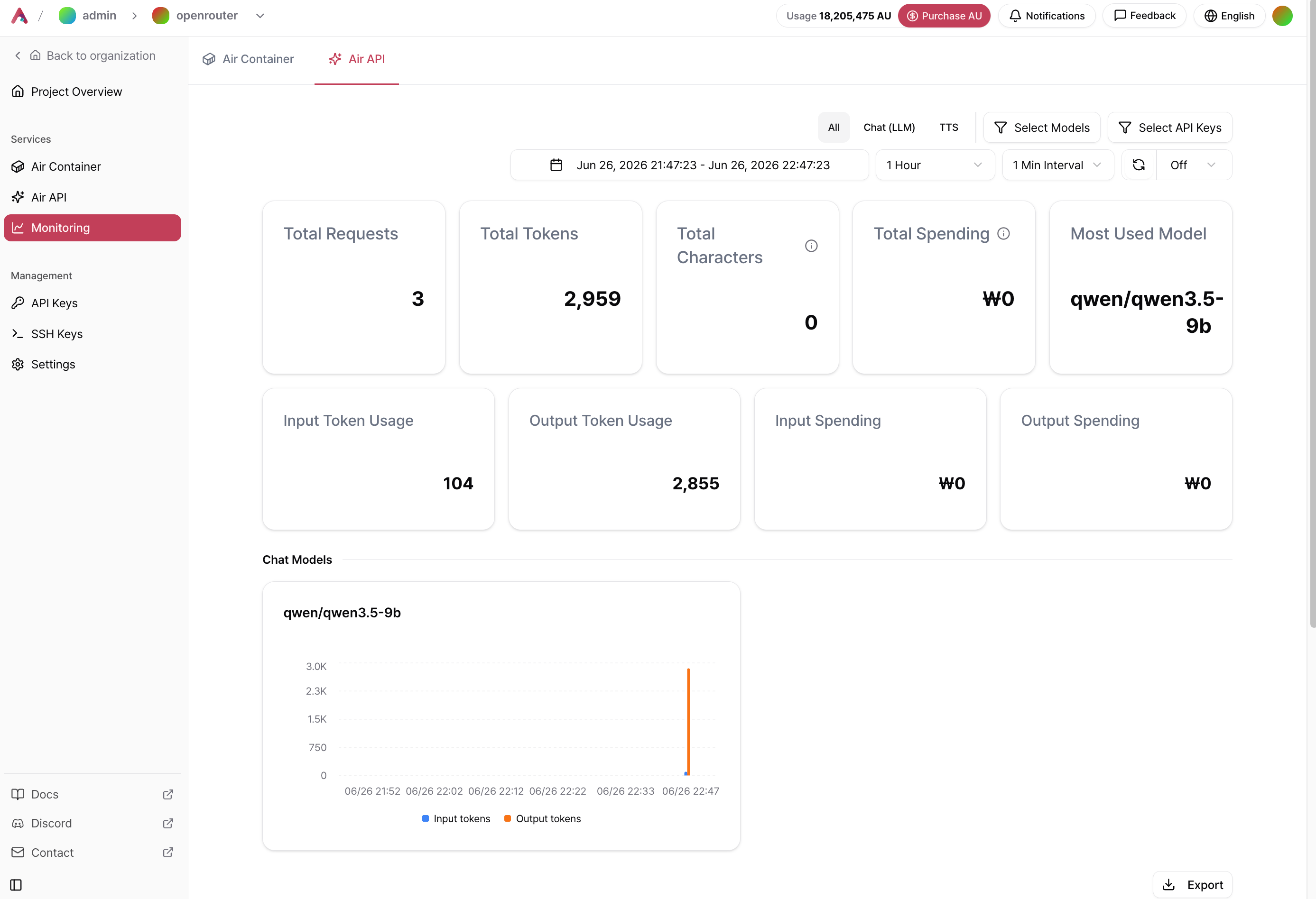Open the Select Models filter

coord(1042,128)
